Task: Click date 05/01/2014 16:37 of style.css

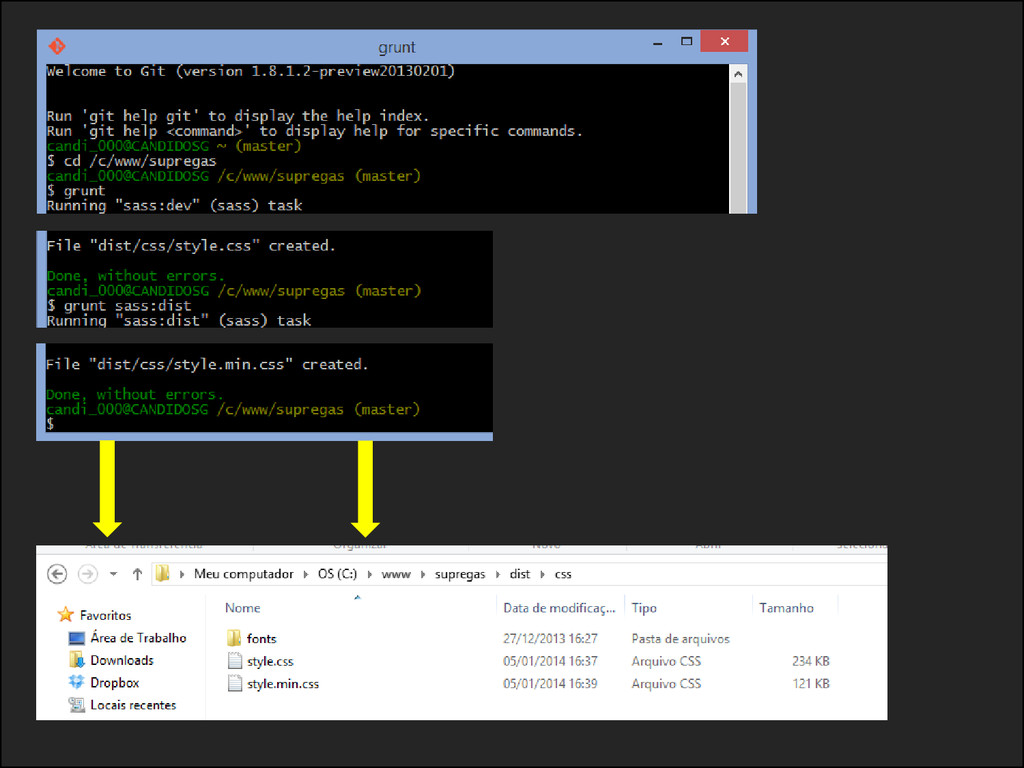Action: point(550,661)
